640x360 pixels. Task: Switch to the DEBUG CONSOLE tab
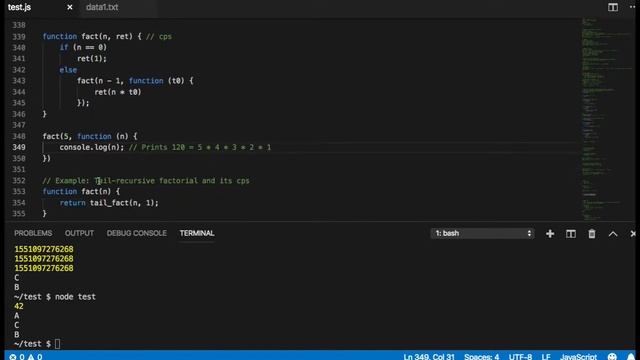click(136, 233)
